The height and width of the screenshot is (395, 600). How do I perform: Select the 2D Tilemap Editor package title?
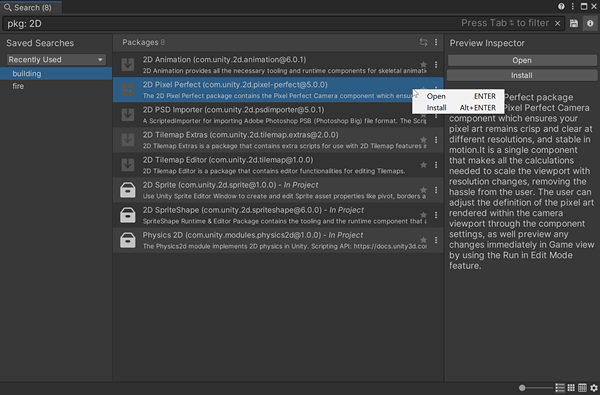click(228, 160)
